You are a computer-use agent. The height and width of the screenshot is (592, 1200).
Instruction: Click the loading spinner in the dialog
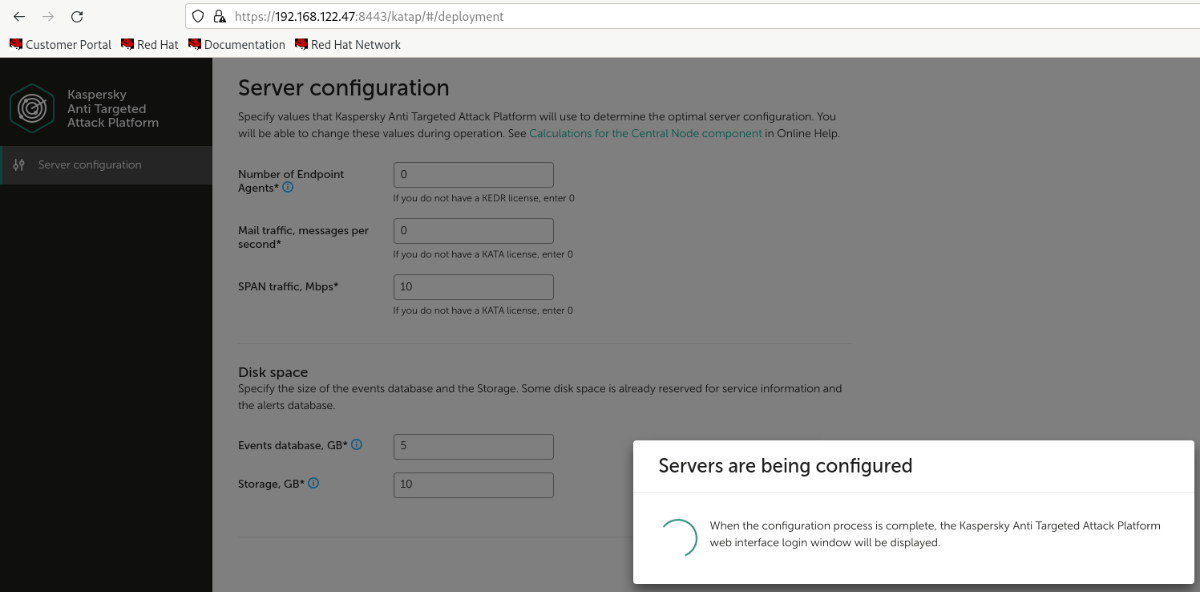pos(678,537)
